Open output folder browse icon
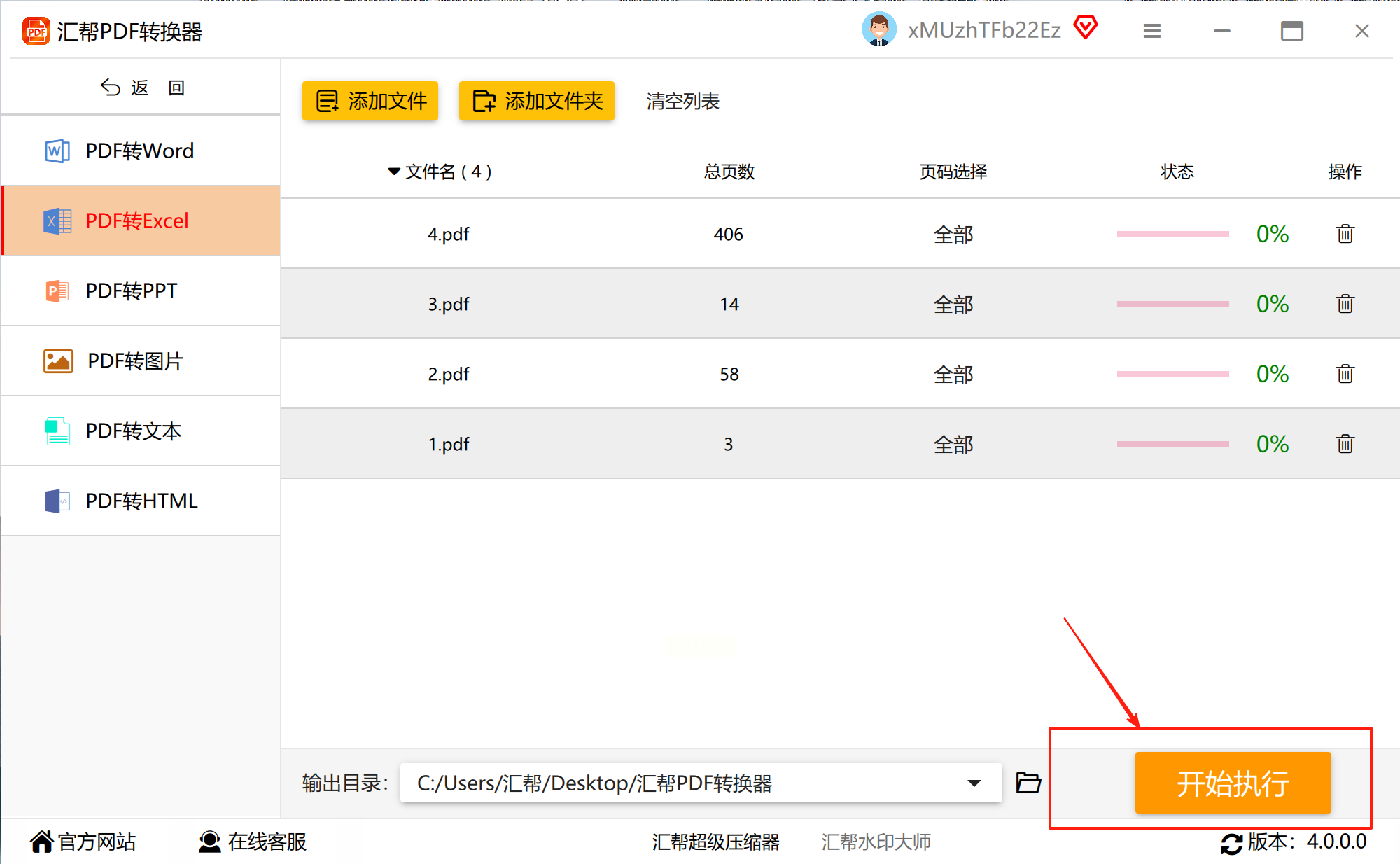Image resolution: width=1400 pixels, height=864 pixels. pyautogui.click(x=1028, y=783)
